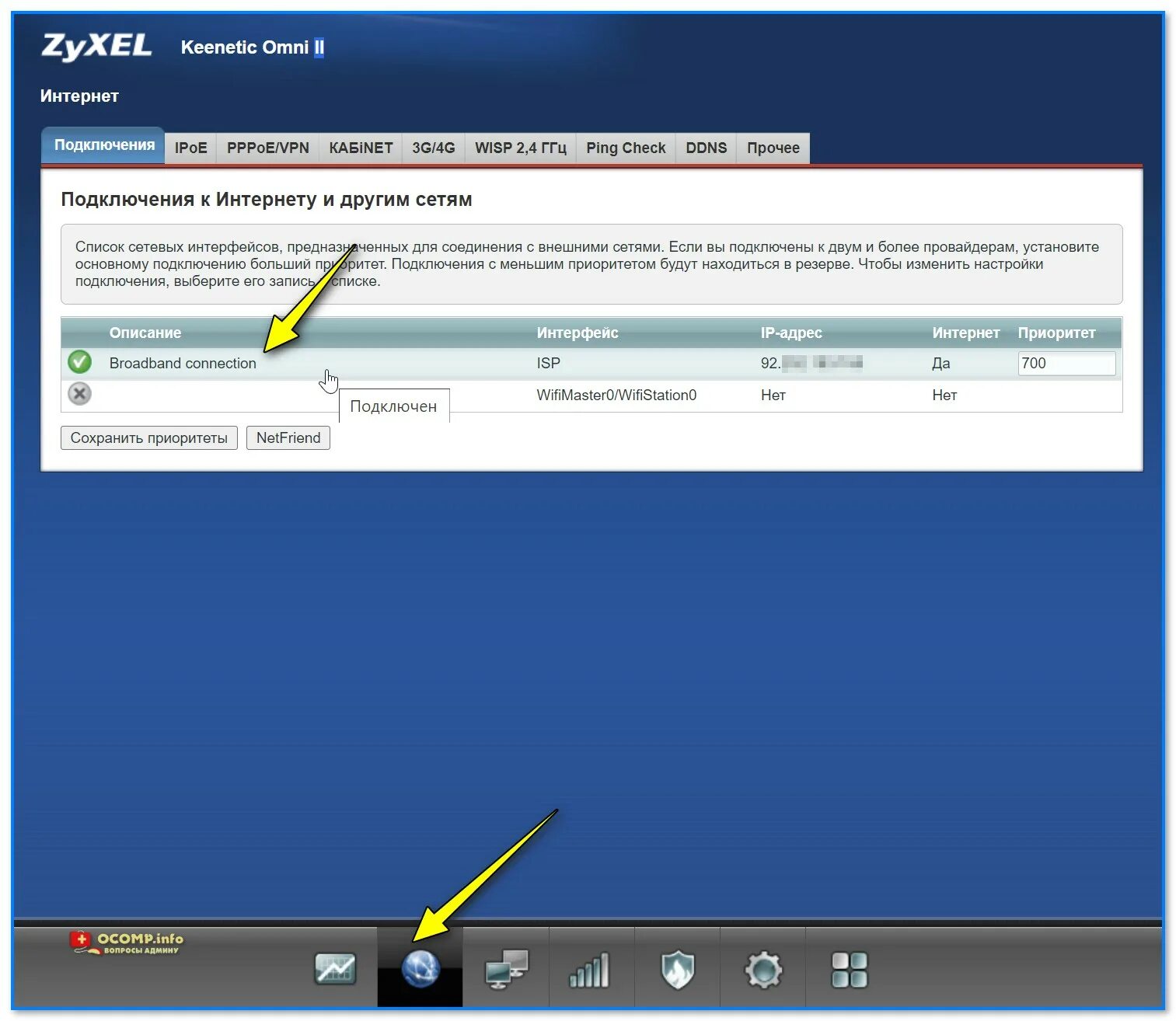Image resolution: width=1176 pixels, height=1021 pixels.
Task: Open the Ping Check tab
Action: (x=626, y=148)
